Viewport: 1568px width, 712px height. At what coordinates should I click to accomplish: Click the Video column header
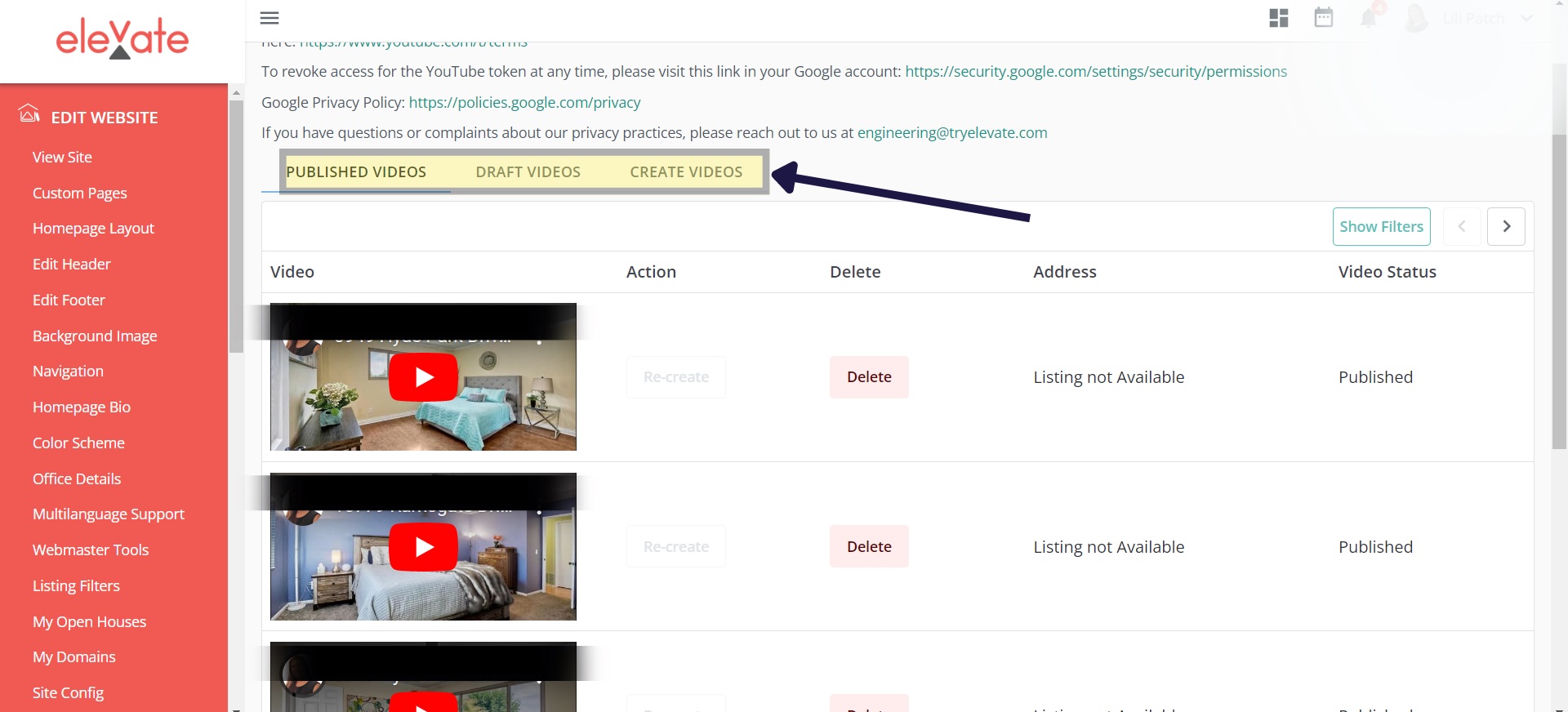pos(292,272)
